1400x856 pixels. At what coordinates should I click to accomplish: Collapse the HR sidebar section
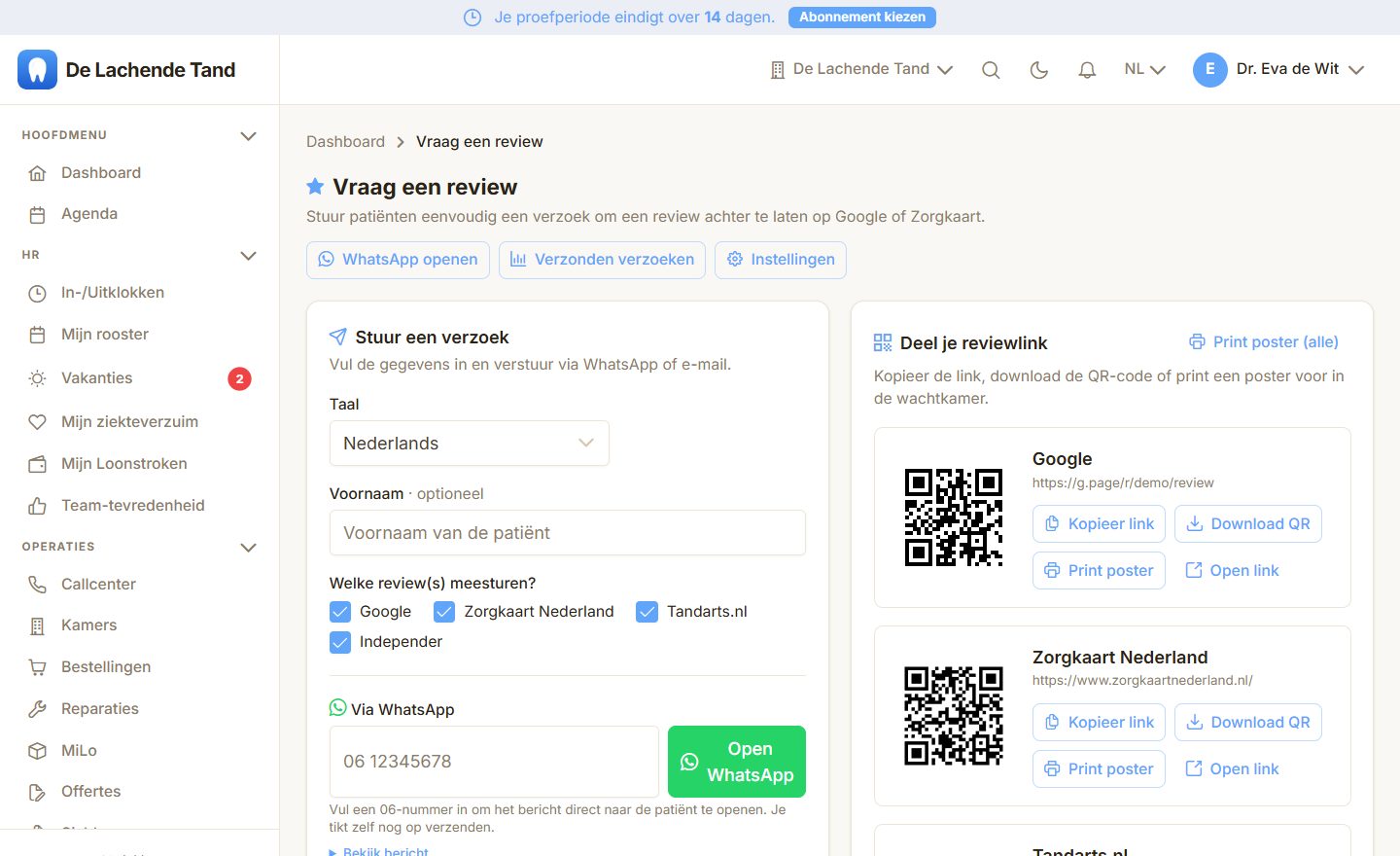point(248,256)
